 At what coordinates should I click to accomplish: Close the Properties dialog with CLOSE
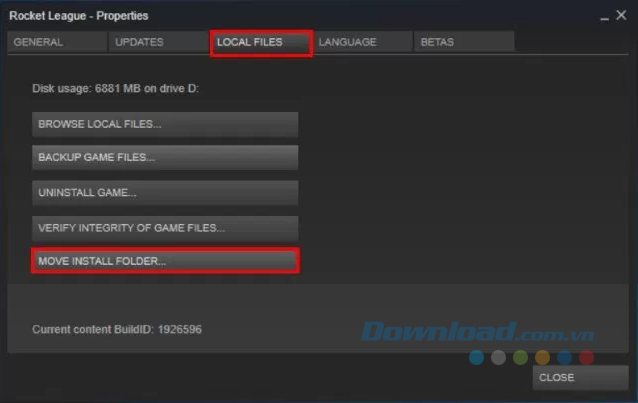581,377
